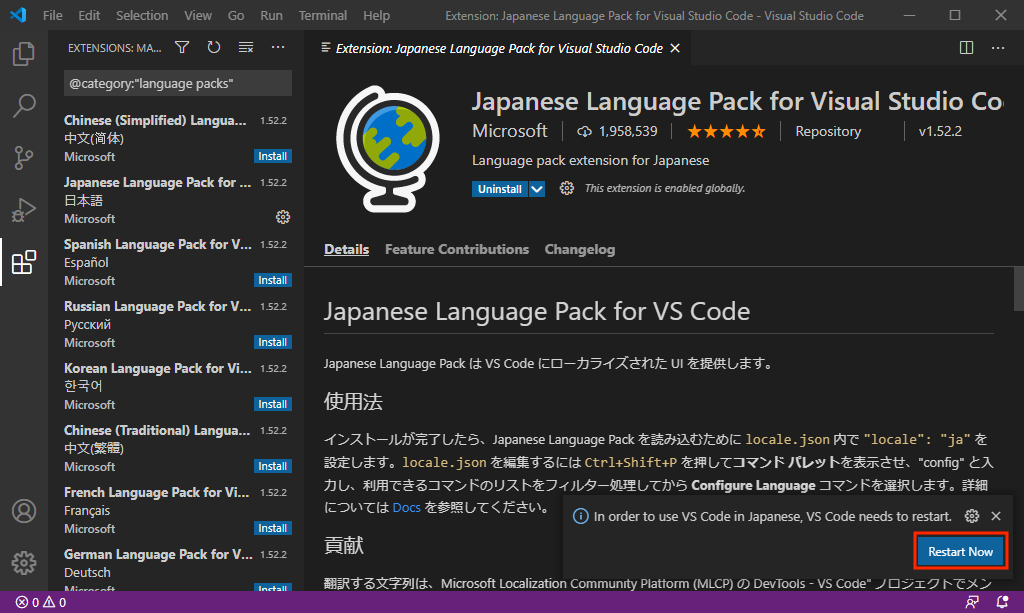Open the File menu
The width and height of the screenshot is (1024, 613).
click(53, 16)
